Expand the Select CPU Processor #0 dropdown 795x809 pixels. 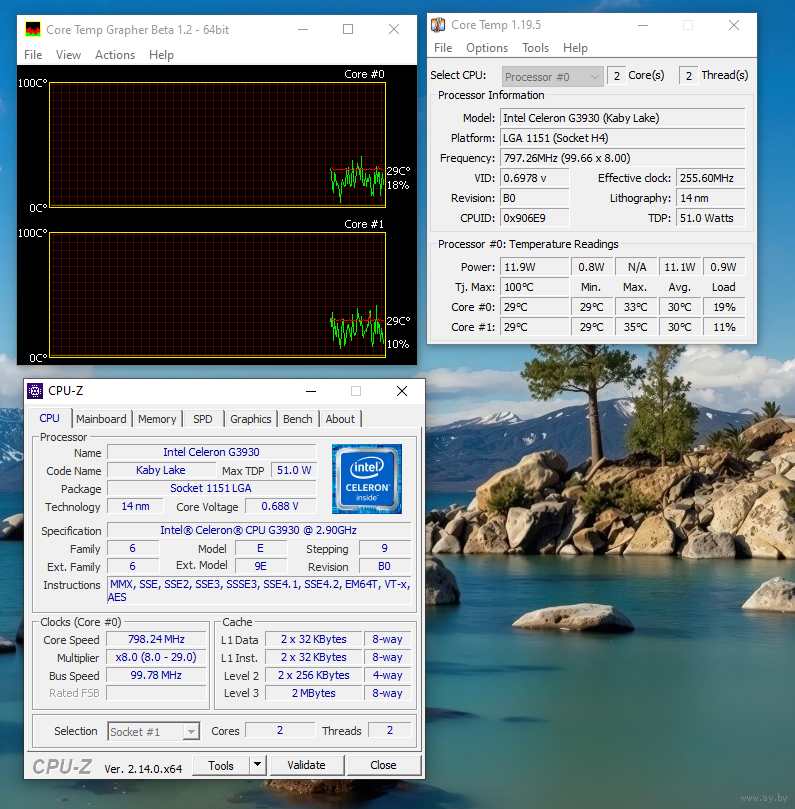pos(594,76)
